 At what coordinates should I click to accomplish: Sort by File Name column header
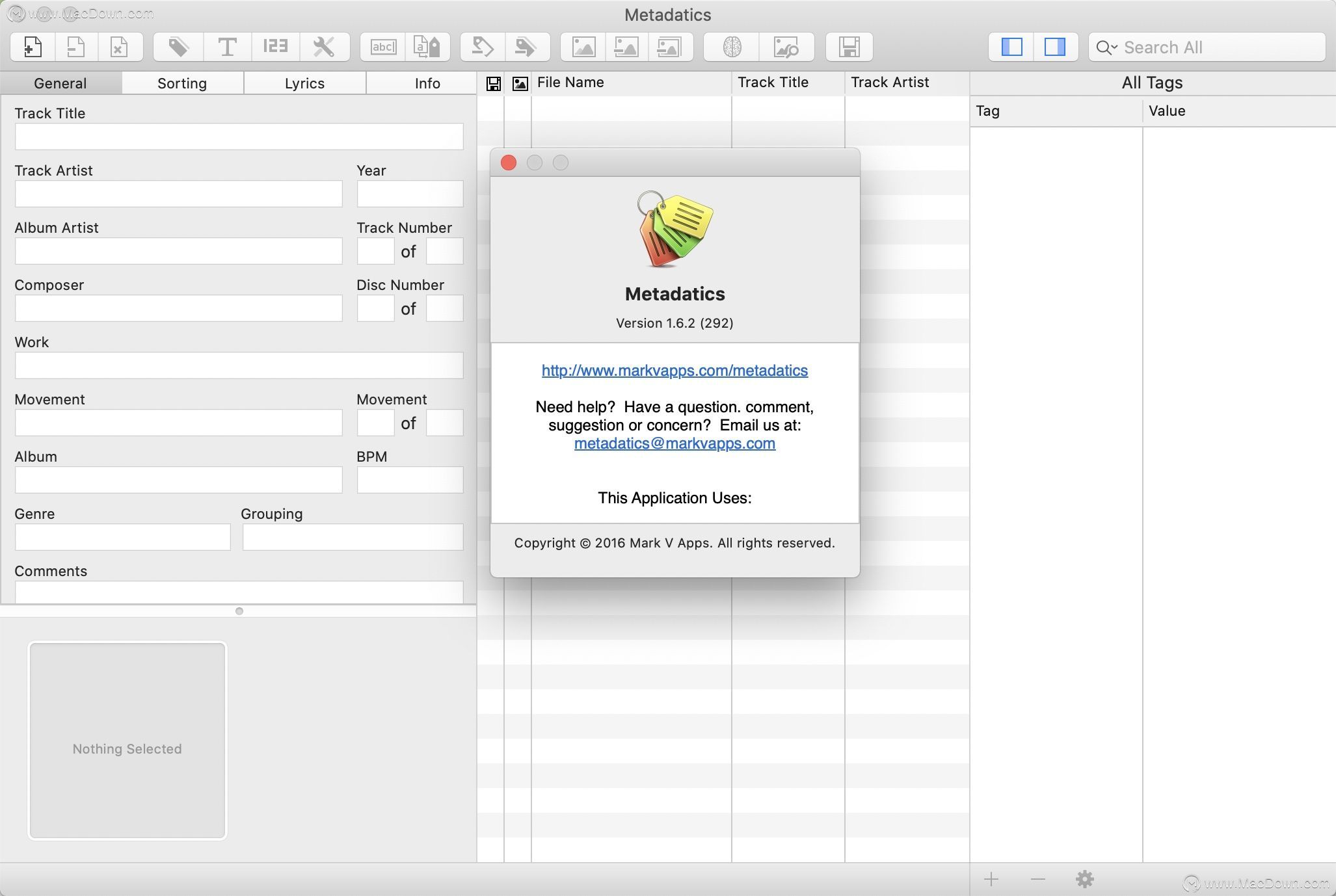[x=632, y=83]
